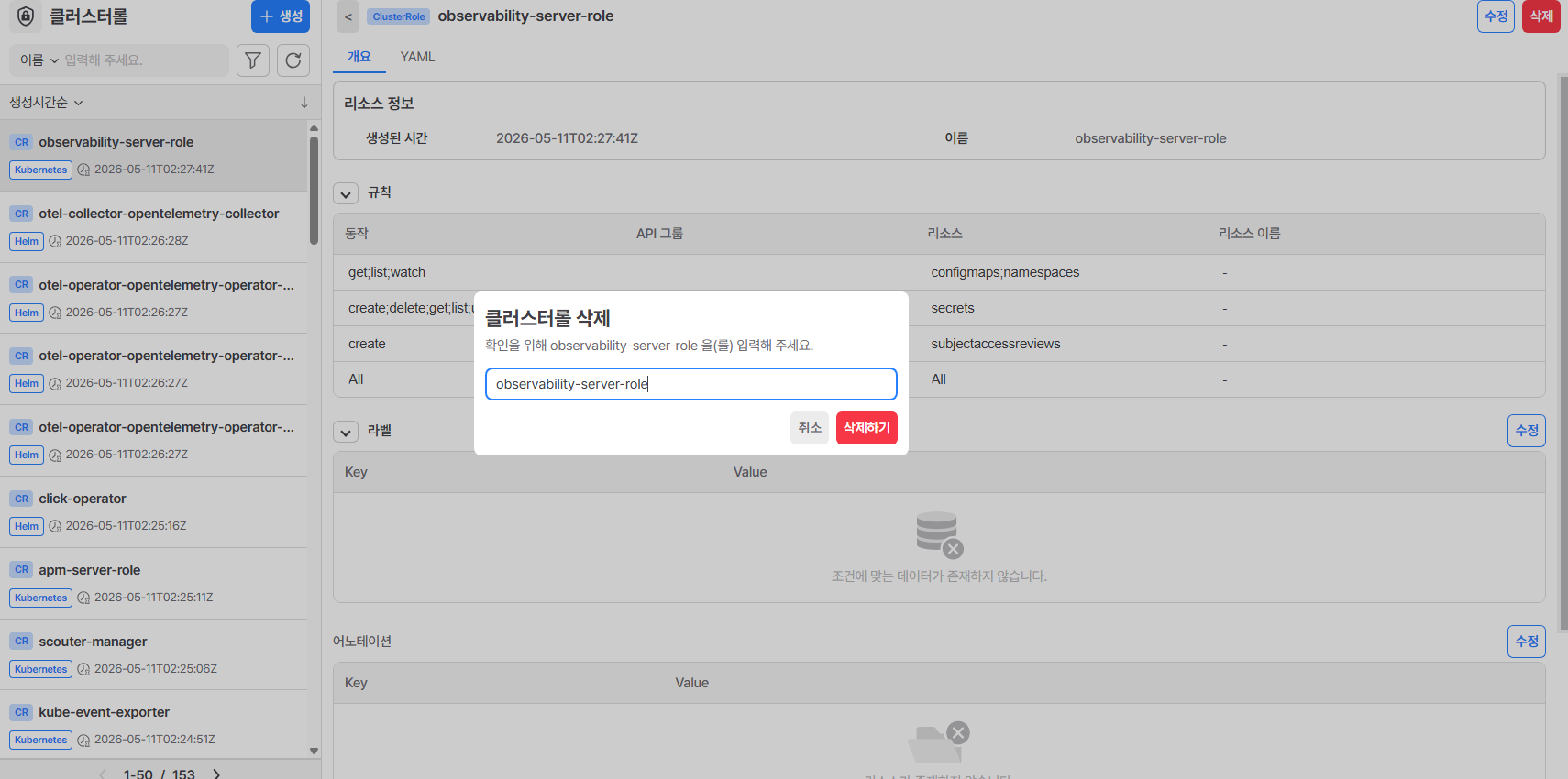Go to next page of list
The width and height of the screenshot is (1568, 779).
[216, 774]
